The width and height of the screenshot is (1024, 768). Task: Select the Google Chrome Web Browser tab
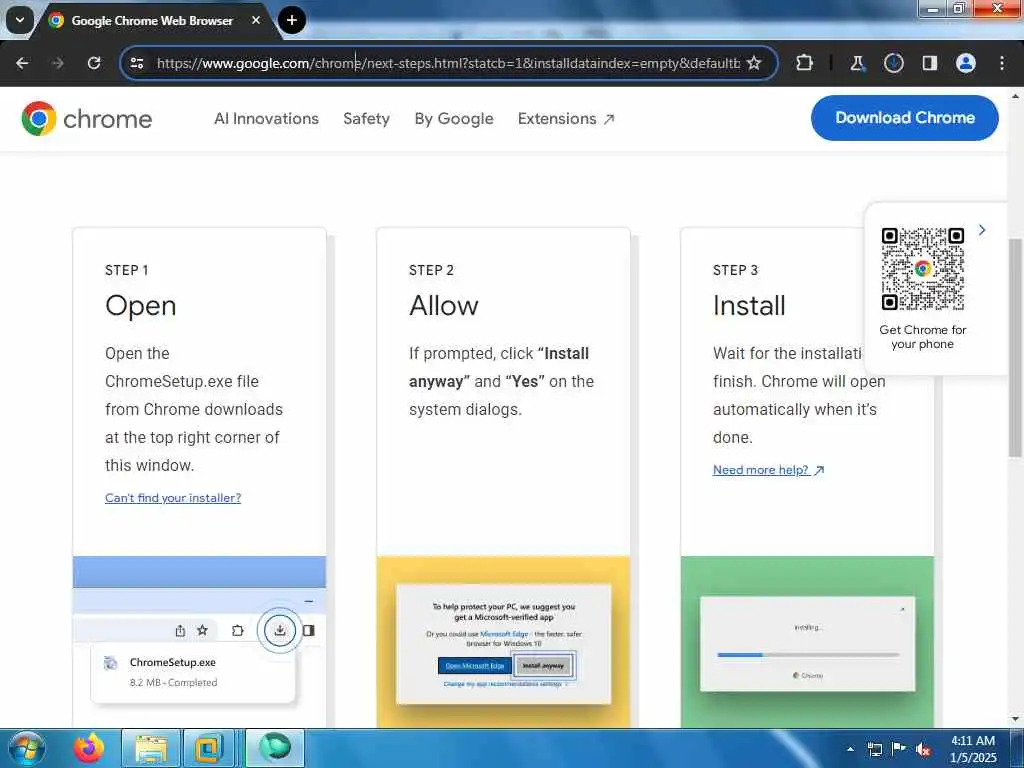152,21
